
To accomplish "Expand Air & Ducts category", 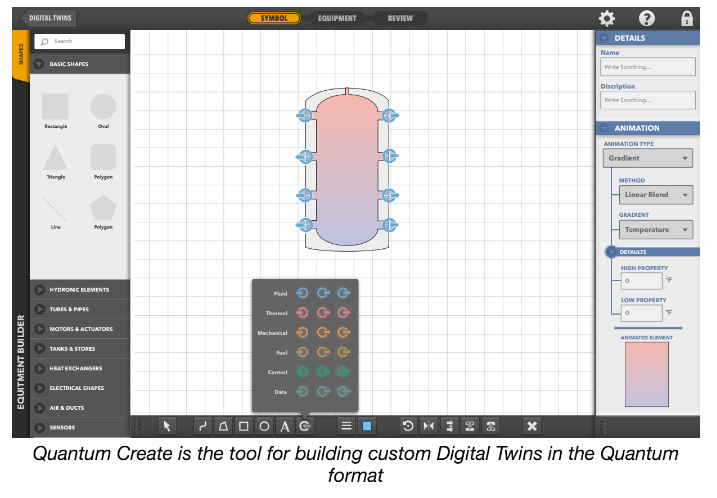I will (x=80, y=407).
